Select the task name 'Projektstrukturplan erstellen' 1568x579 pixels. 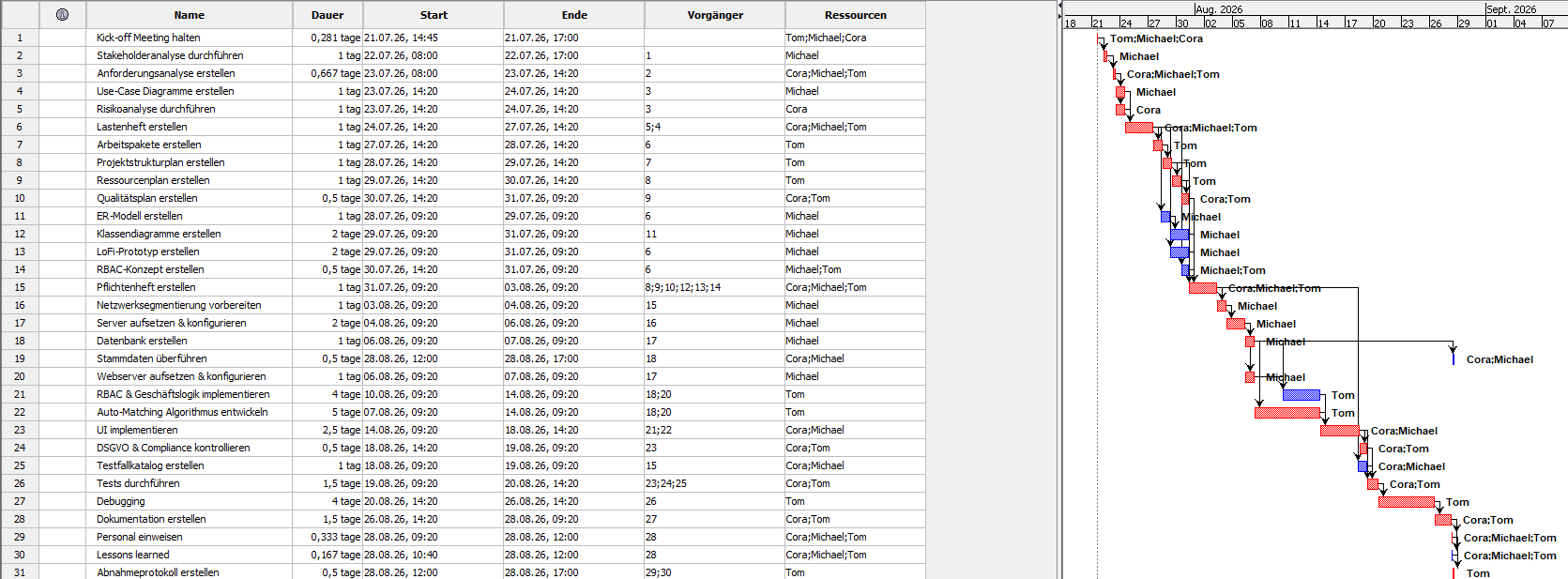coord(160,162)
